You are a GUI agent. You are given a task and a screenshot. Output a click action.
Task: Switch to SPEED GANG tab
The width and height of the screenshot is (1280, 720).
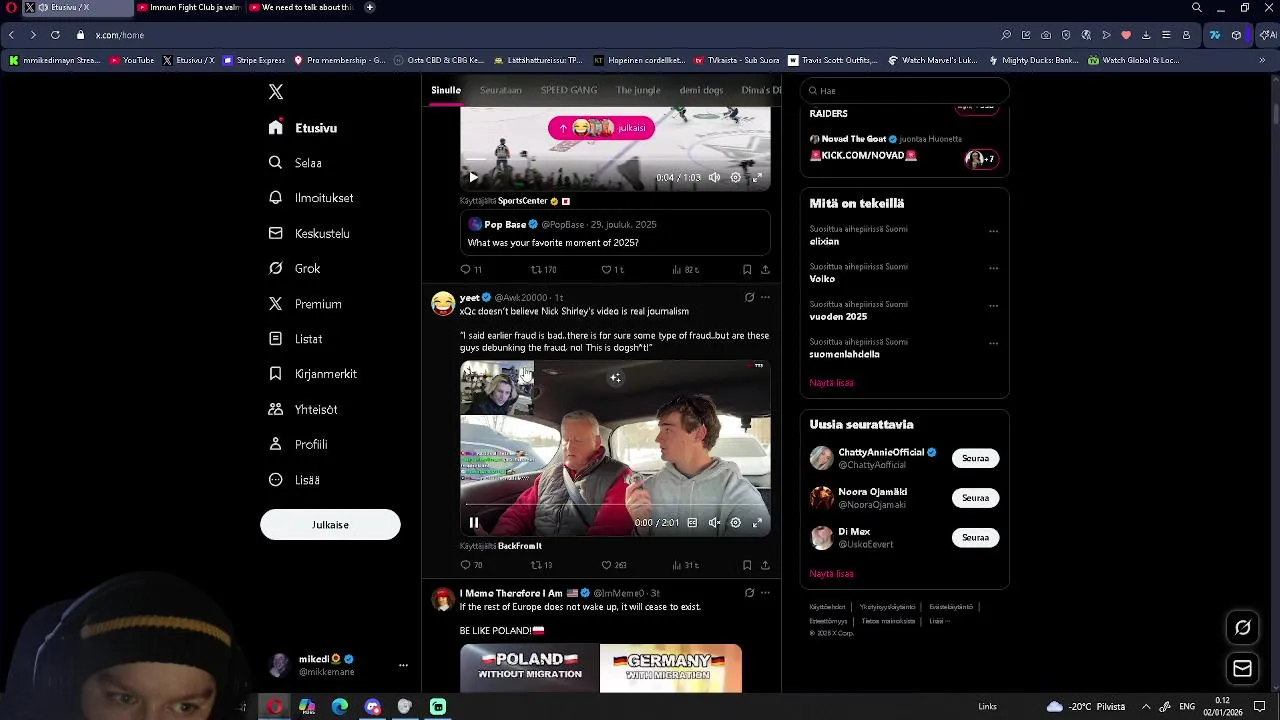pyautogui.click(x=569, y=90)
